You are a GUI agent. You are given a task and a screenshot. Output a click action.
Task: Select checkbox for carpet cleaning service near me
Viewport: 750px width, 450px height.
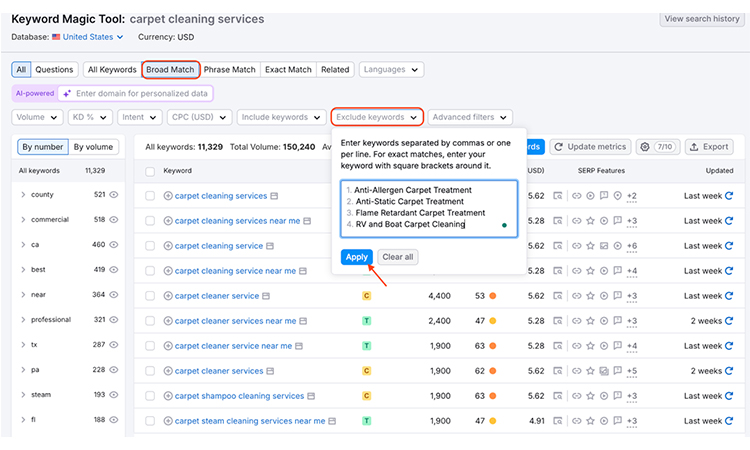click(x=150, y=271)
